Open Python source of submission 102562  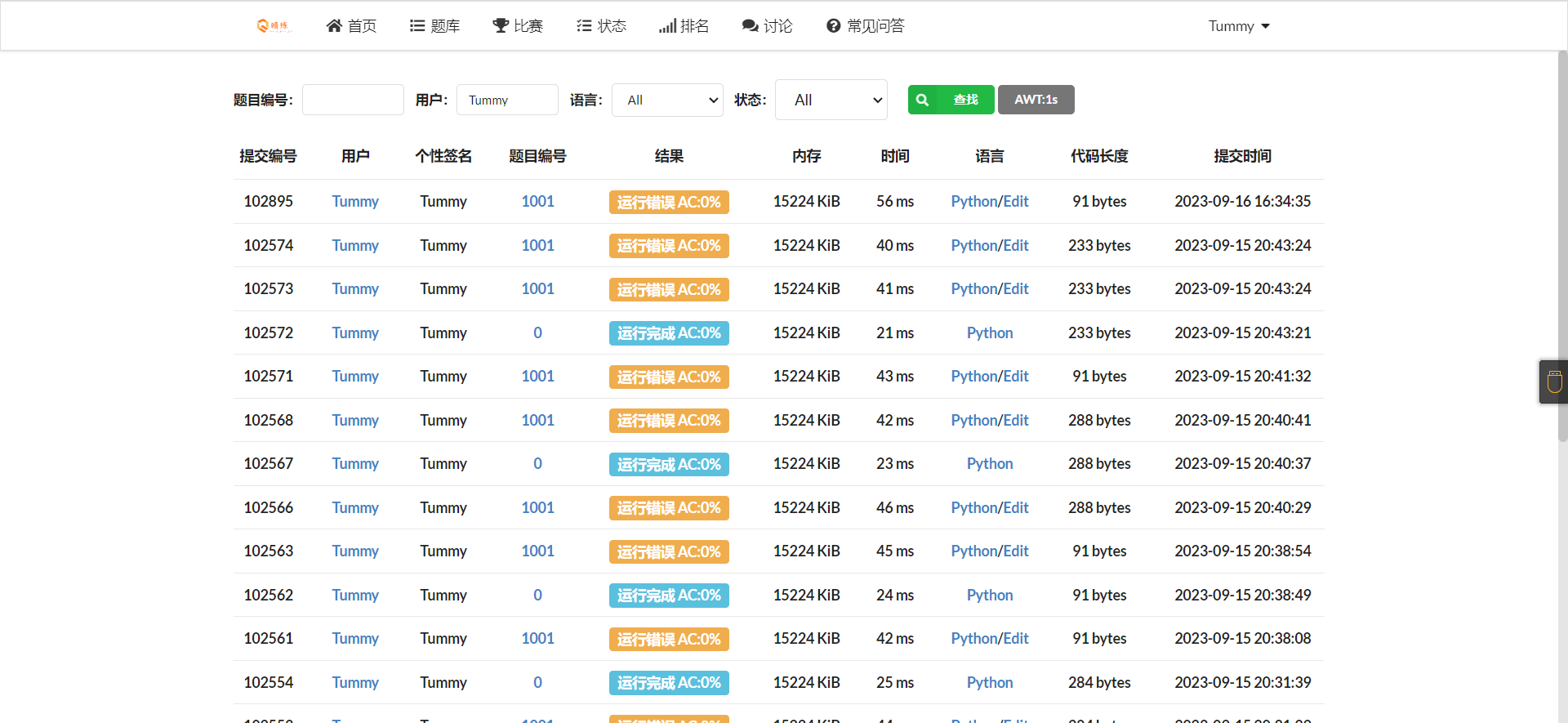tap(990, 595)
